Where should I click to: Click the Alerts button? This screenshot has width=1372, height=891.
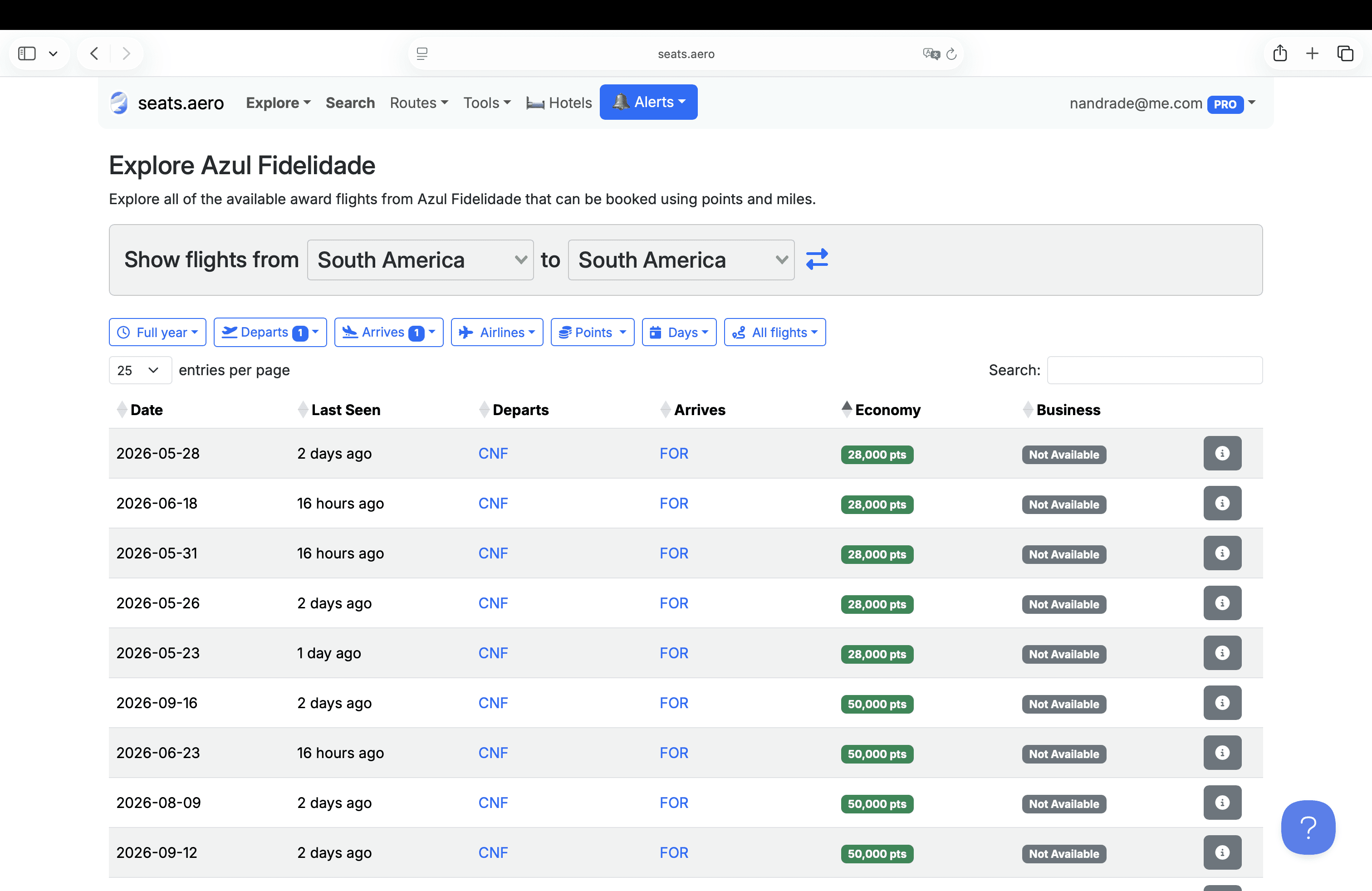(648, 102)
